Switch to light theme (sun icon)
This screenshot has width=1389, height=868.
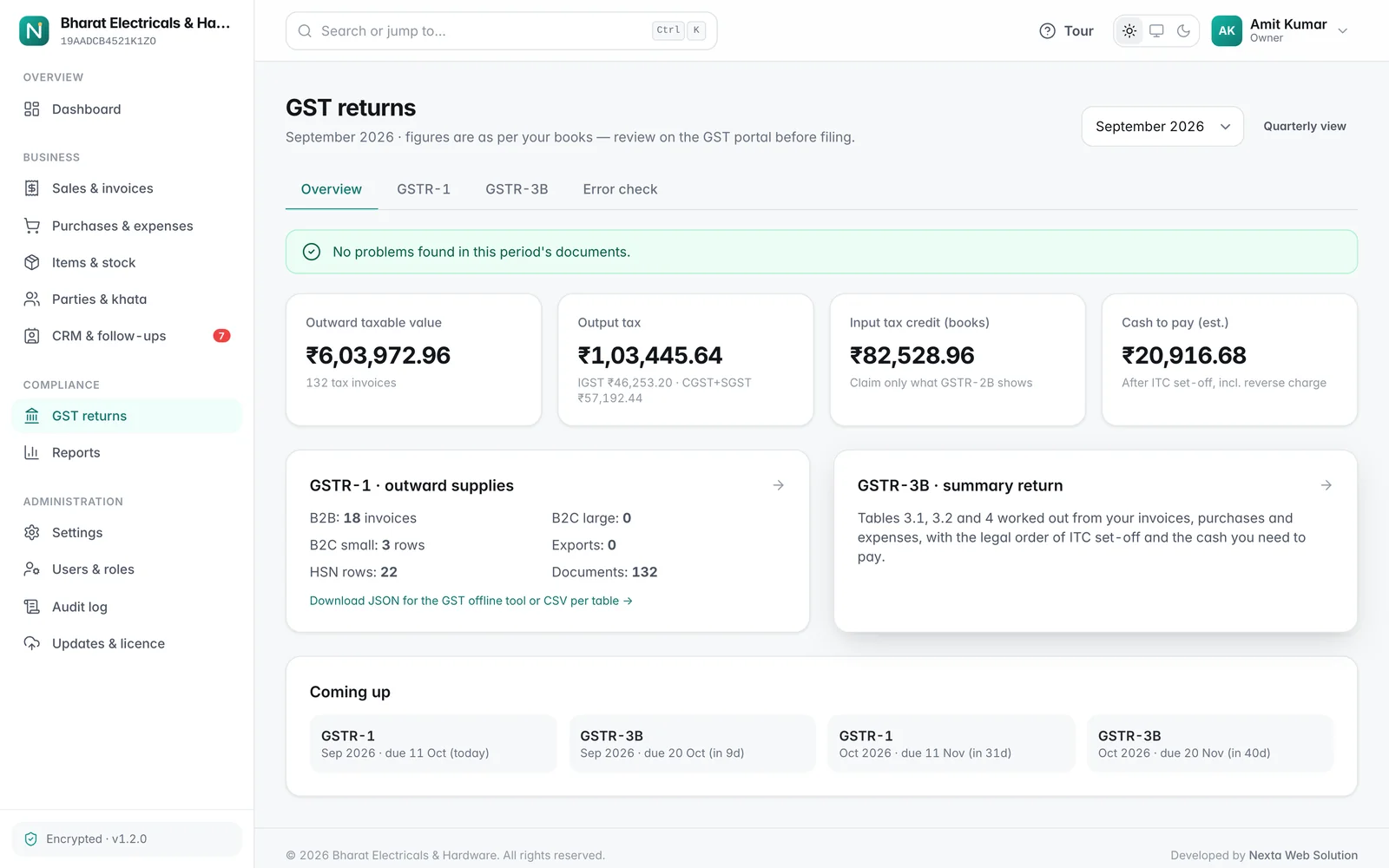[x=1129, y=31]
